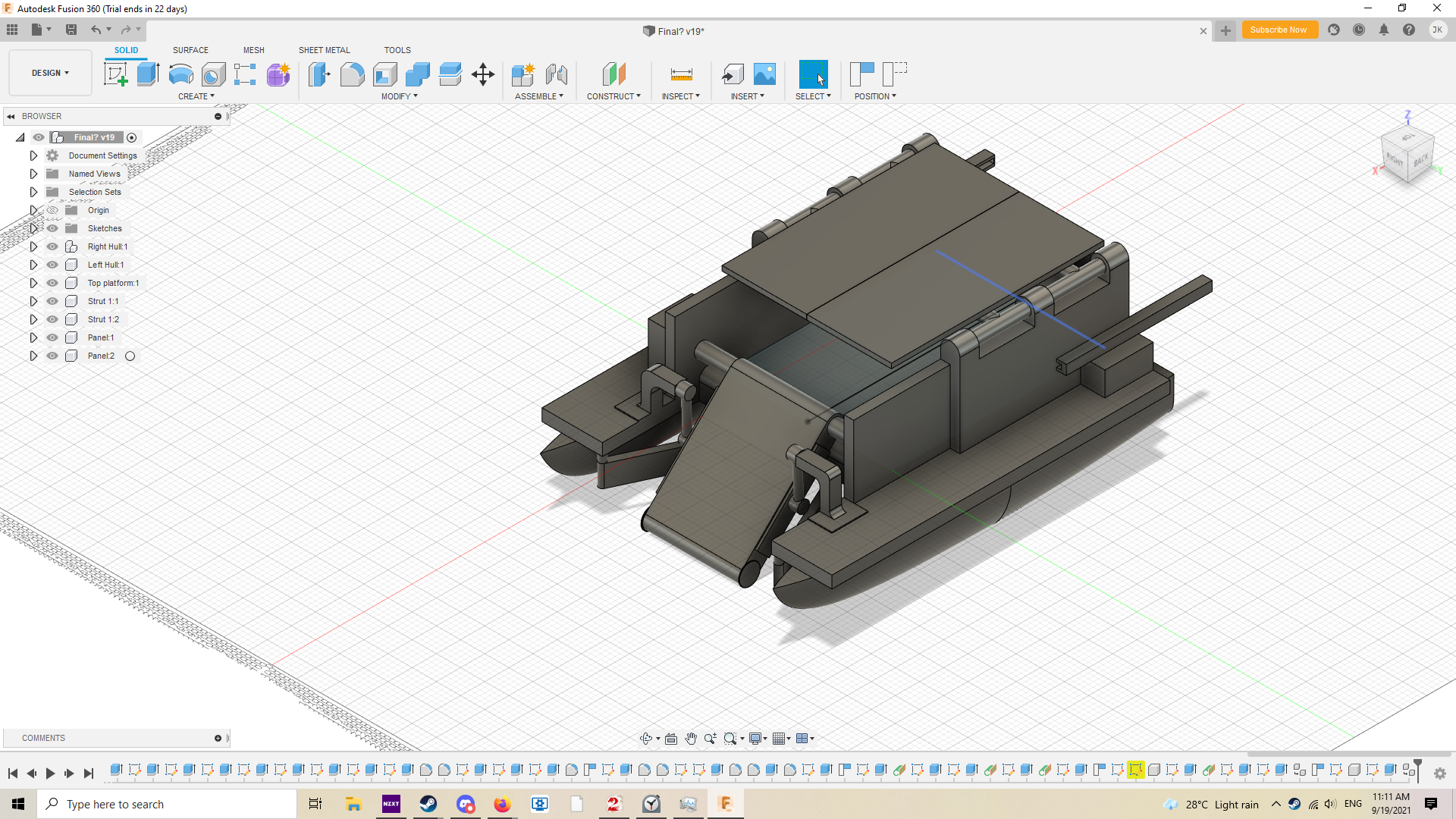Choose the Fillet tool in Modify
Screen dimensions: 1456x819
tap(352, 74)
